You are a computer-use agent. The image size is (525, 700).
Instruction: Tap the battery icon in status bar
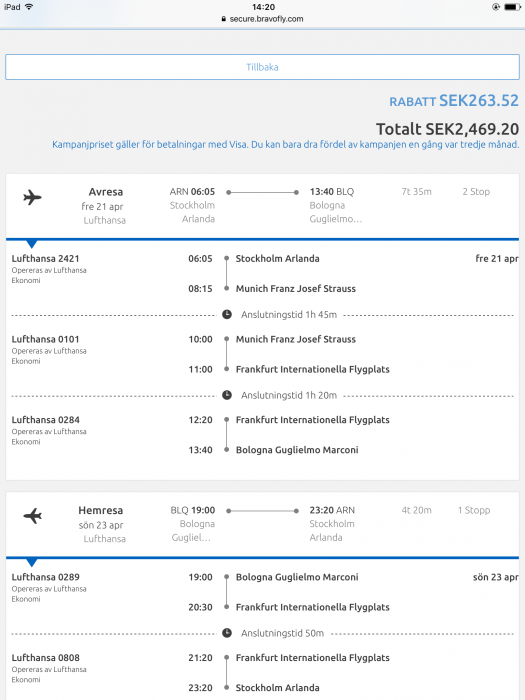pos(512,7)
